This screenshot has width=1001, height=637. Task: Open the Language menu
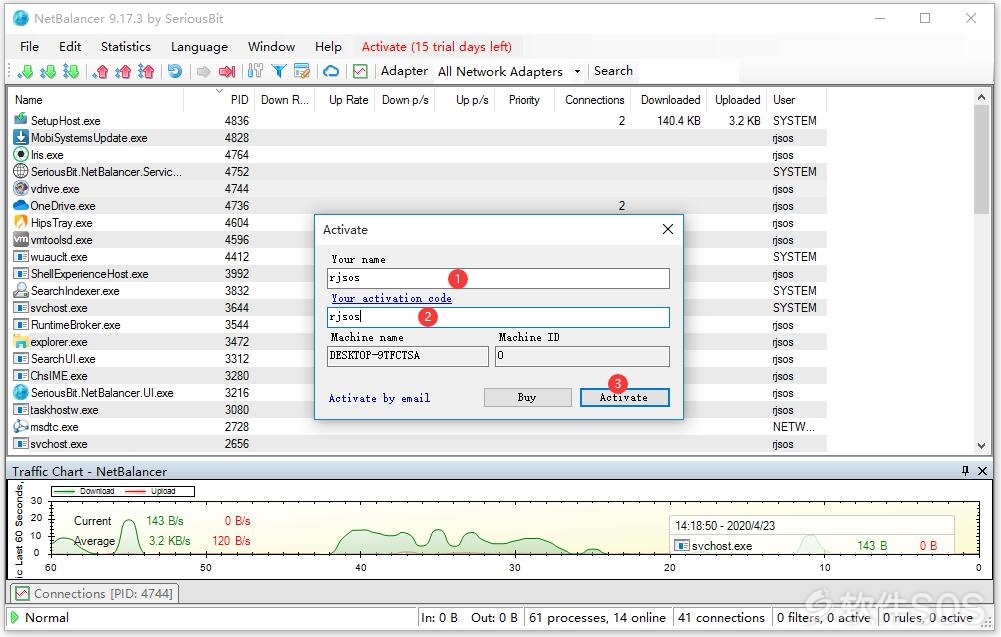tap(199, 47)
